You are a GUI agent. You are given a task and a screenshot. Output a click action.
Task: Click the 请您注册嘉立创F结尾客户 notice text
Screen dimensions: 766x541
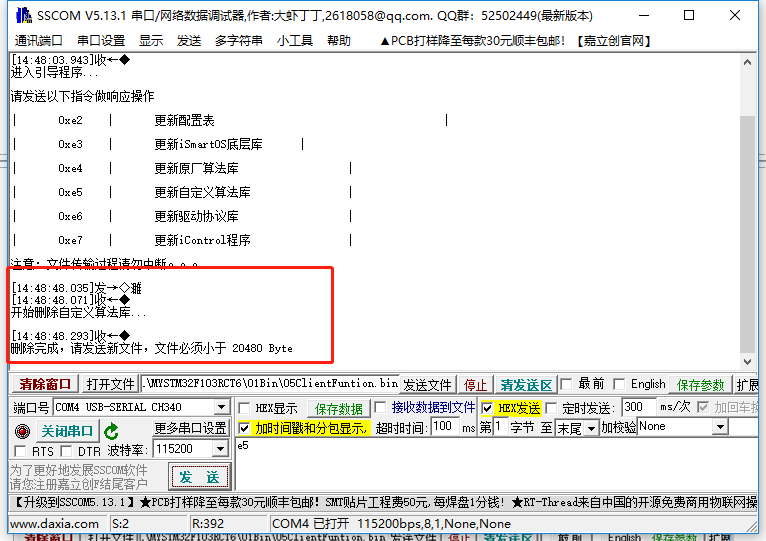pyautogui.click(x=79, y=484)
